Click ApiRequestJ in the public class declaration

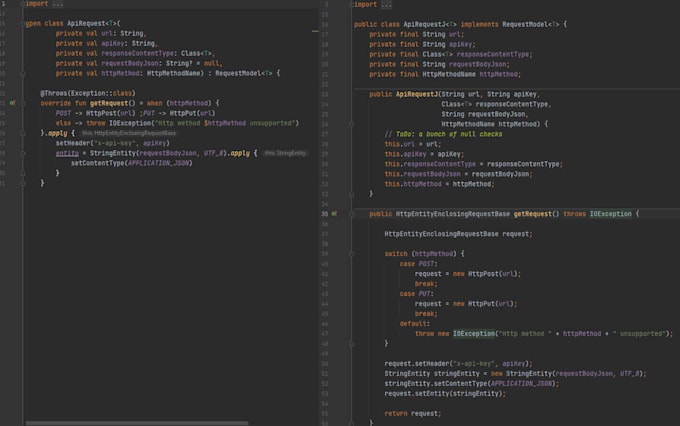pos(425,24)
